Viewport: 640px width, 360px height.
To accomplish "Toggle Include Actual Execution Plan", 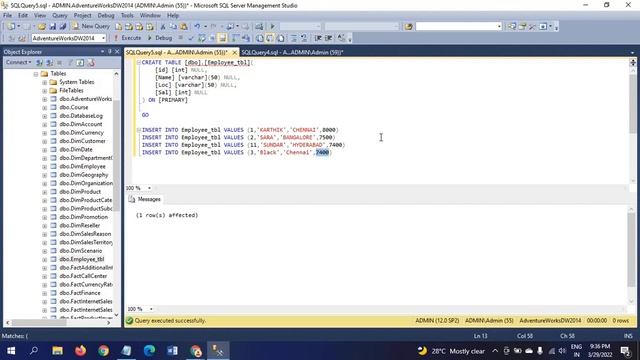I will pos(236,38).
